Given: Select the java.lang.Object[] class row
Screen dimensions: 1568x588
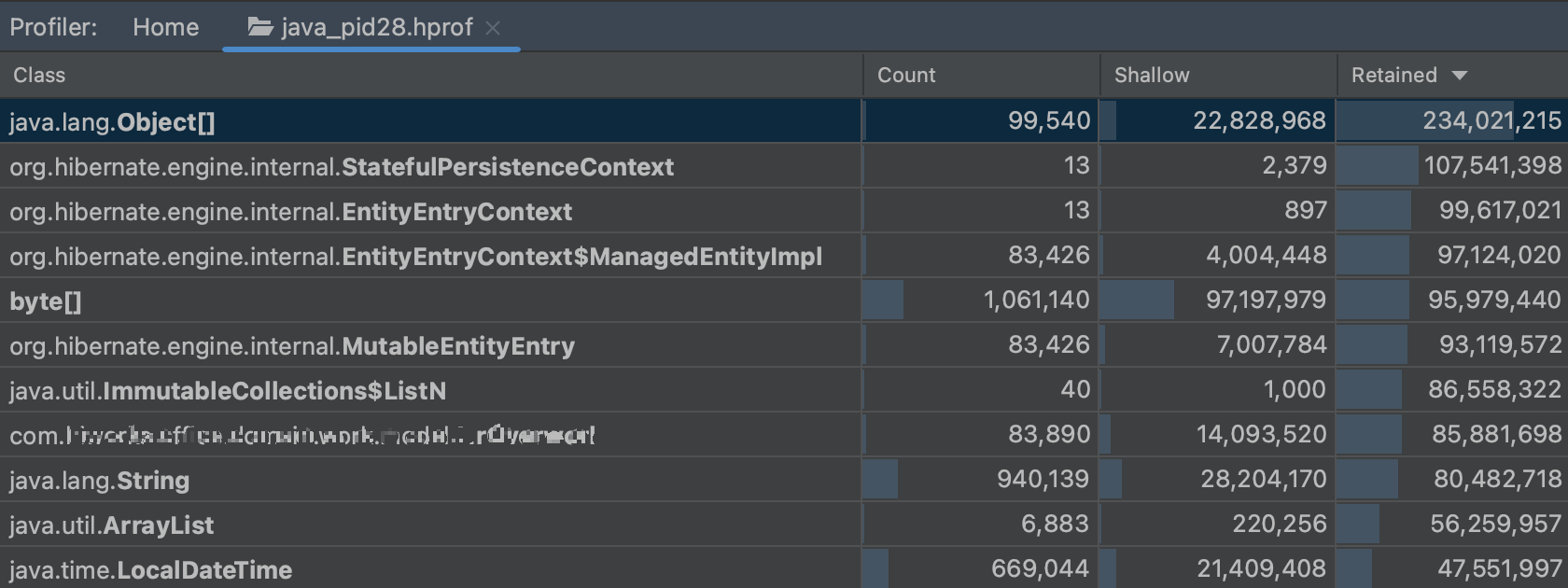Looking at the screenshot, I should (784, 121).
